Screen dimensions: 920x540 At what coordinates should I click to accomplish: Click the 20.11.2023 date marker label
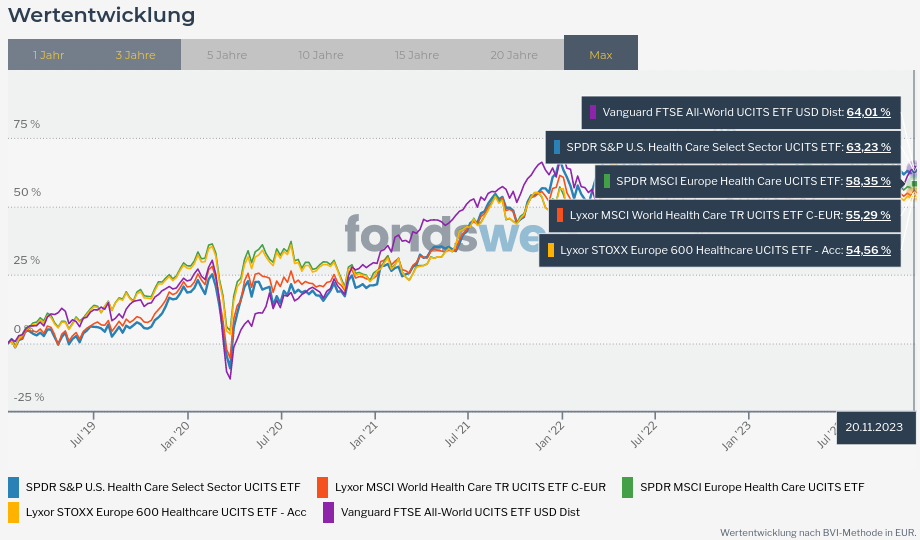pyautogui.click(x=873, y=427)
